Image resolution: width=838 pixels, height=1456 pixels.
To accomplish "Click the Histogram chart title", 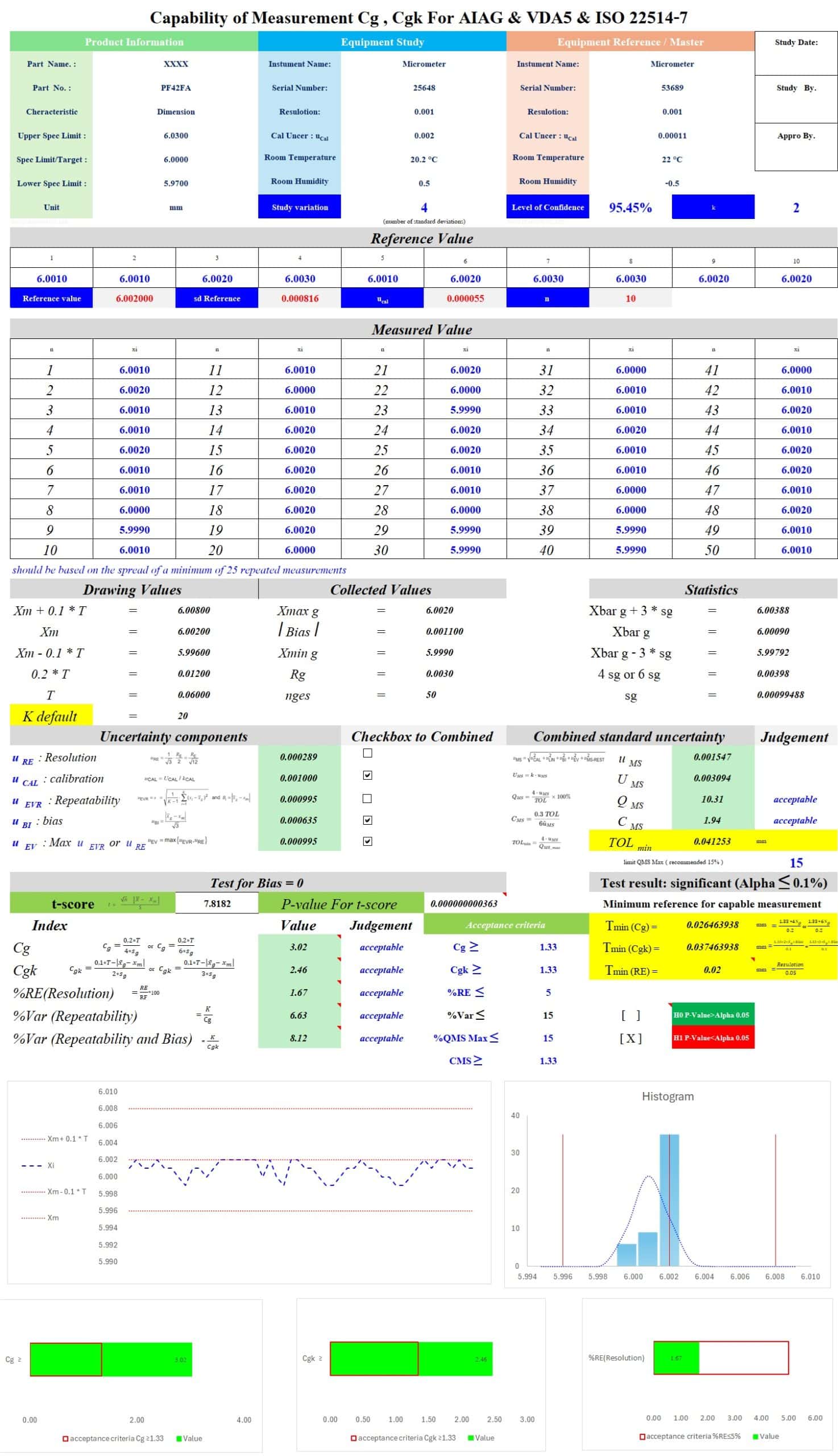I will (x=667, y=1096).
